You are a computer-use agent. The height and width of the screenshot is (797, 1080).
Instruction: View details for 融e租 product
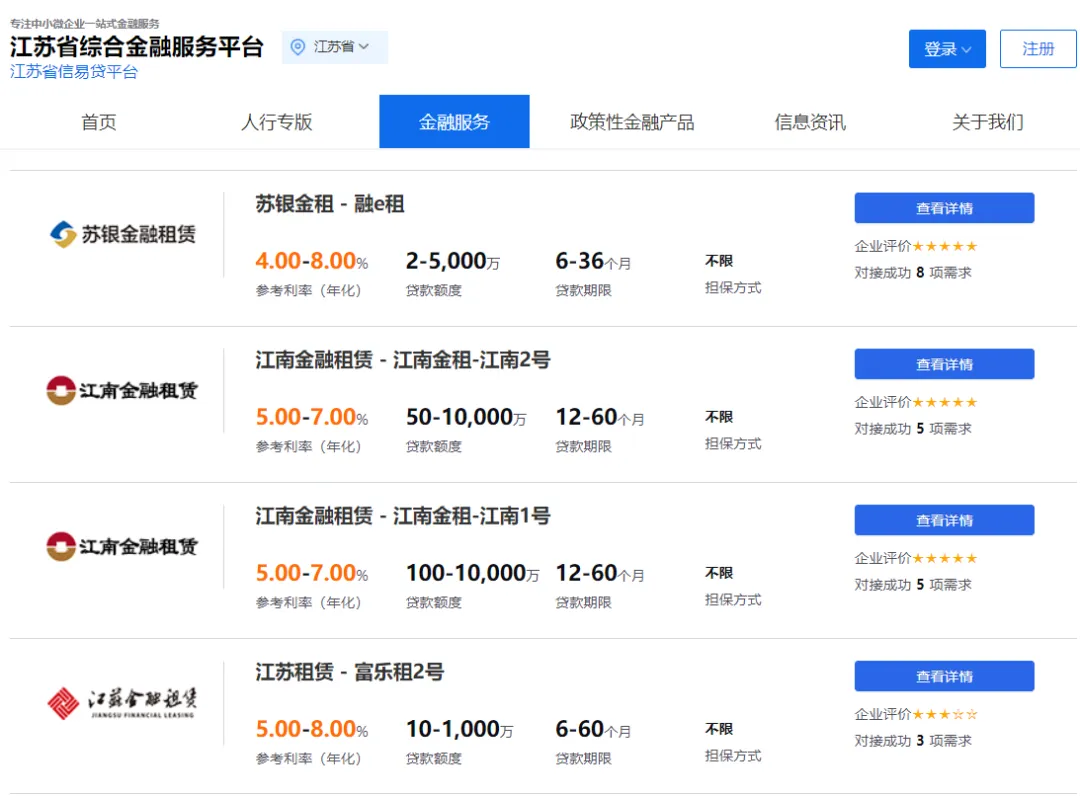tap(944, 208)
